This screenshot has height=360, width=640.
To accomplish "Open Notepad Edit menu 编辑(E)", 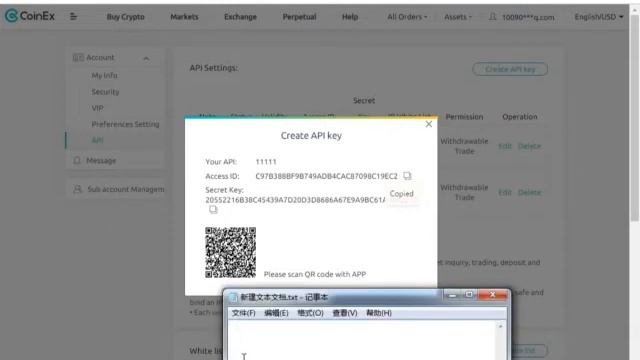I will (x=276, y=313).
